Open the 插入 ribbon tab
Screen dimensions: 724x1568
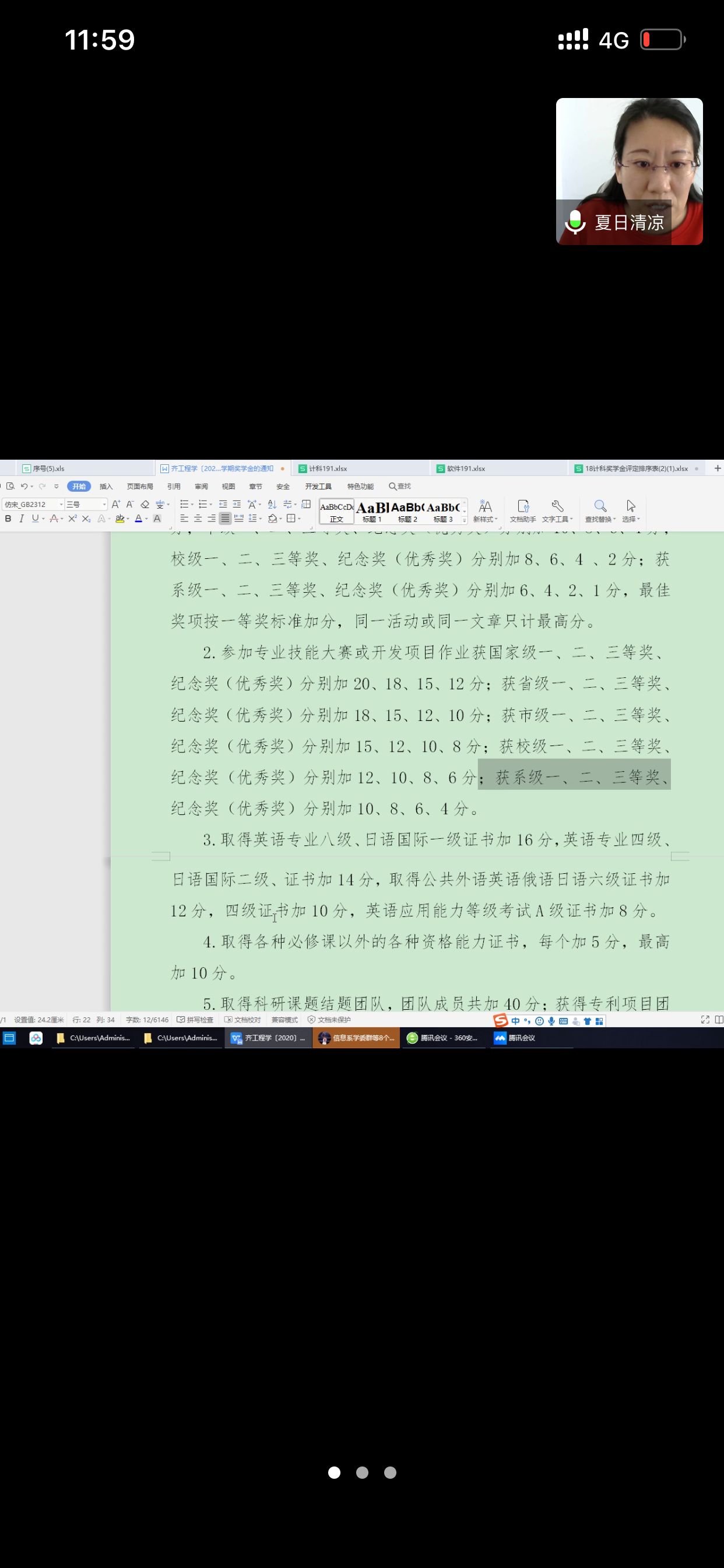(106, 487)
